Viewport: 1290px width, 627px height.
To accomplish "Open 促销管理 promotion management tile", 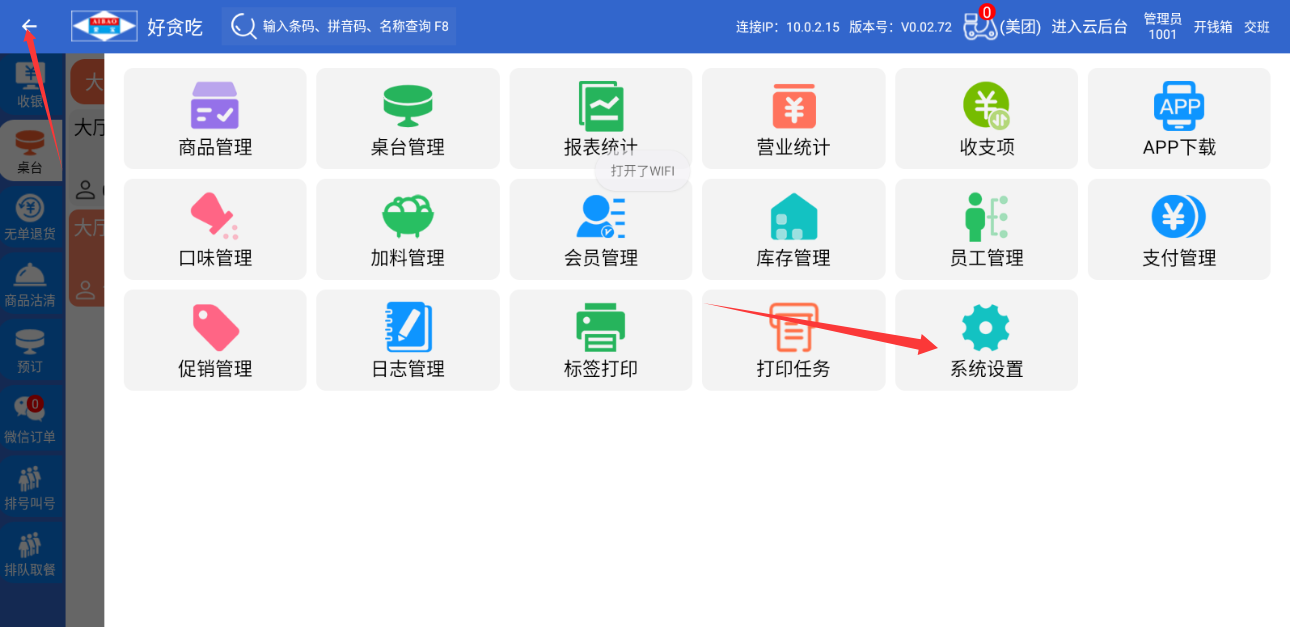I will click(214, 340).
